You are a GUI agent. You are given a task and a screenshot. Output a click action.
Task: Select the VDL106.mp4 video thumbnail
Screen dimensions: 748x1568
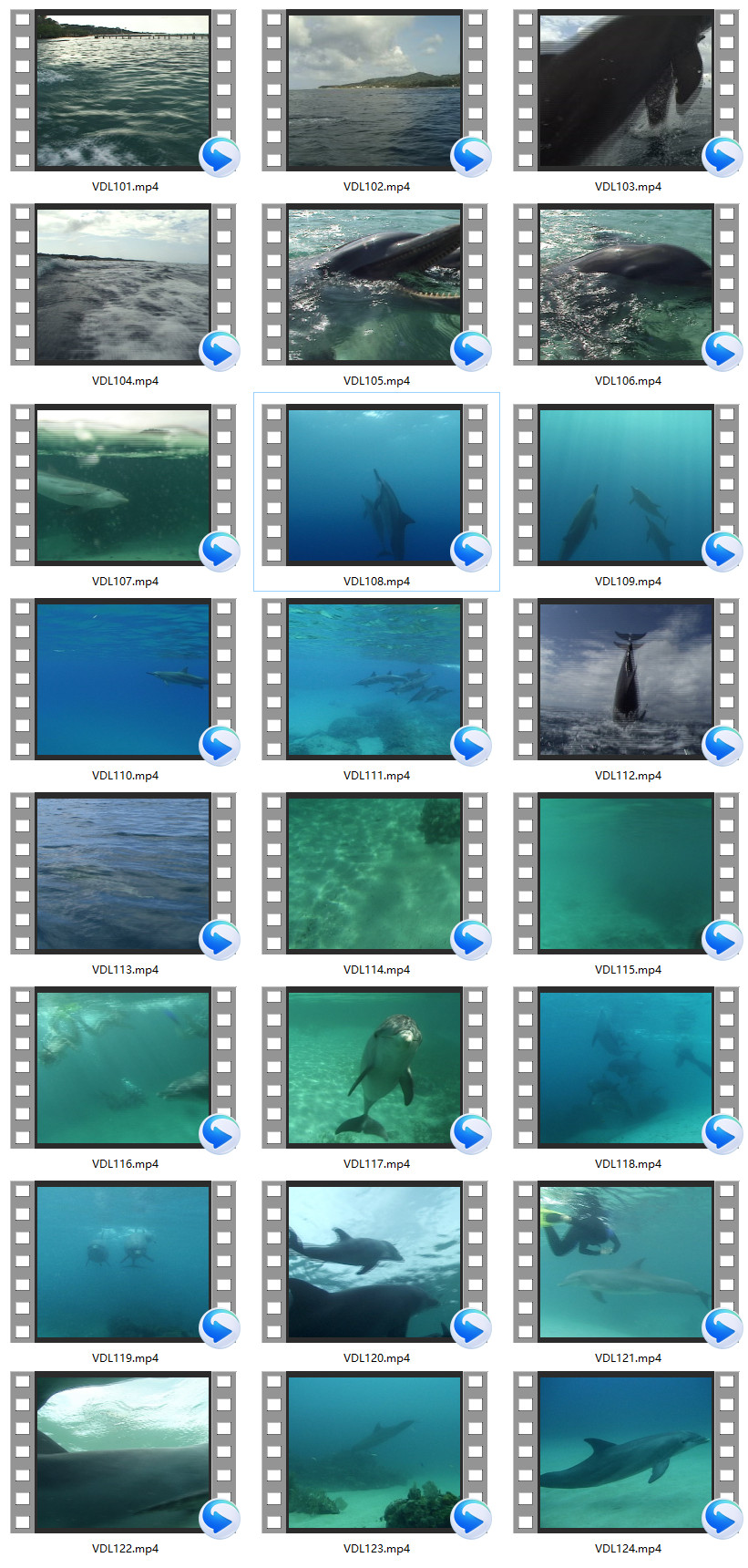tap(626, 284)
